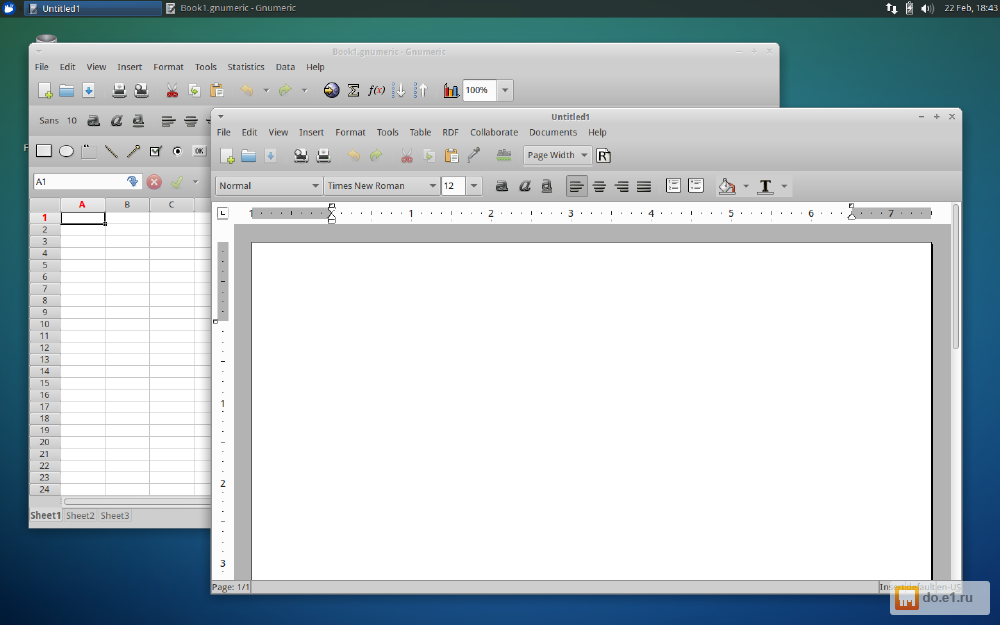Click Gnumeric function f(x) icon
Screen dimensions: 1000x625
pyautogui.click(x=376, y=90)
